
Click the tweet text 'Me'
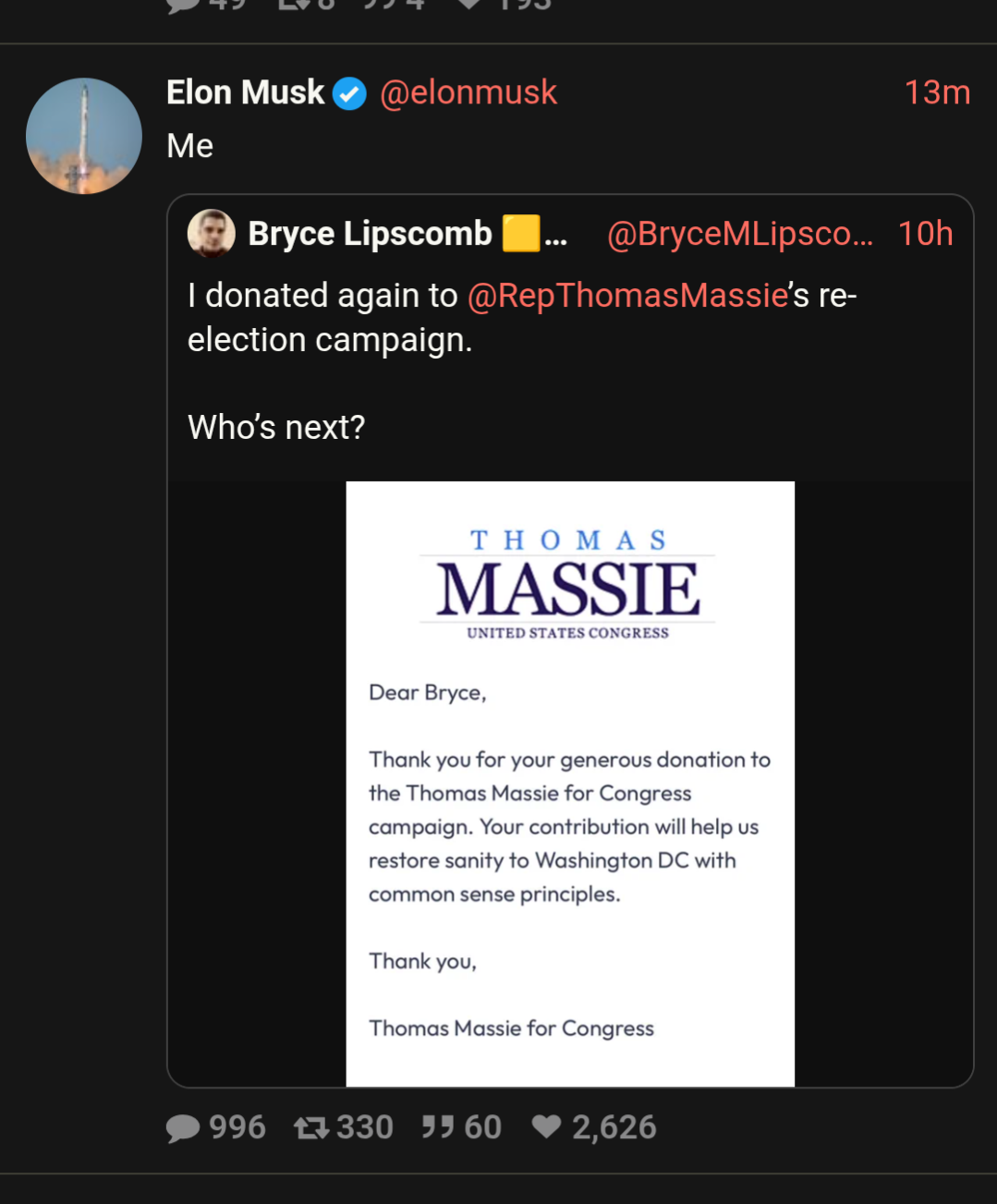pos(189,146)
